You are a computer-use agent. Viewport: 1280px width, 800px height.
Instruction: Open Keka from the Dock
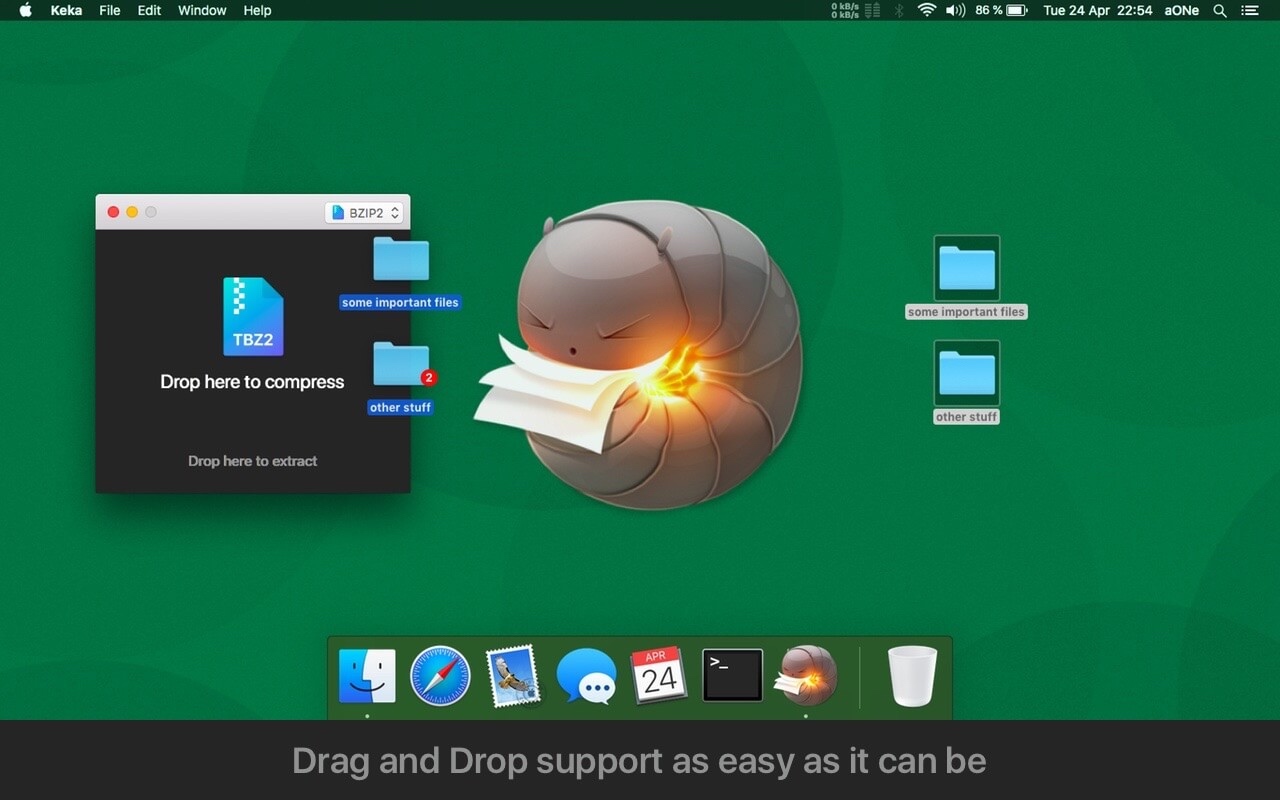806,675
